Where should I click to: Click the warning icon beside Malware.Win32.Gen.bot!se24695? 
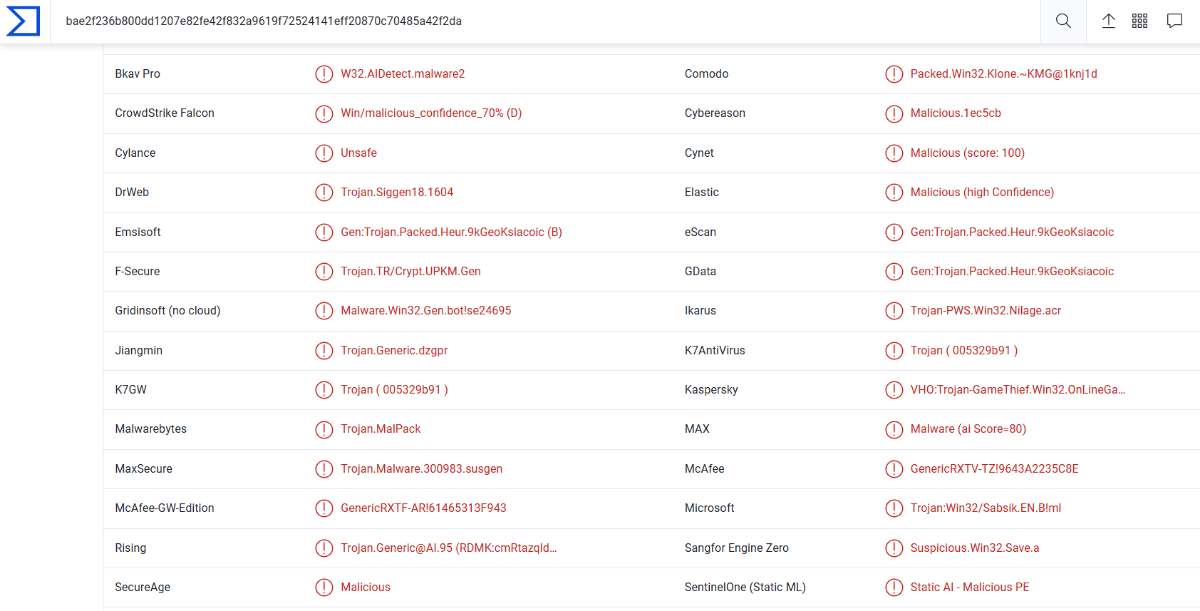click(324, 311)
